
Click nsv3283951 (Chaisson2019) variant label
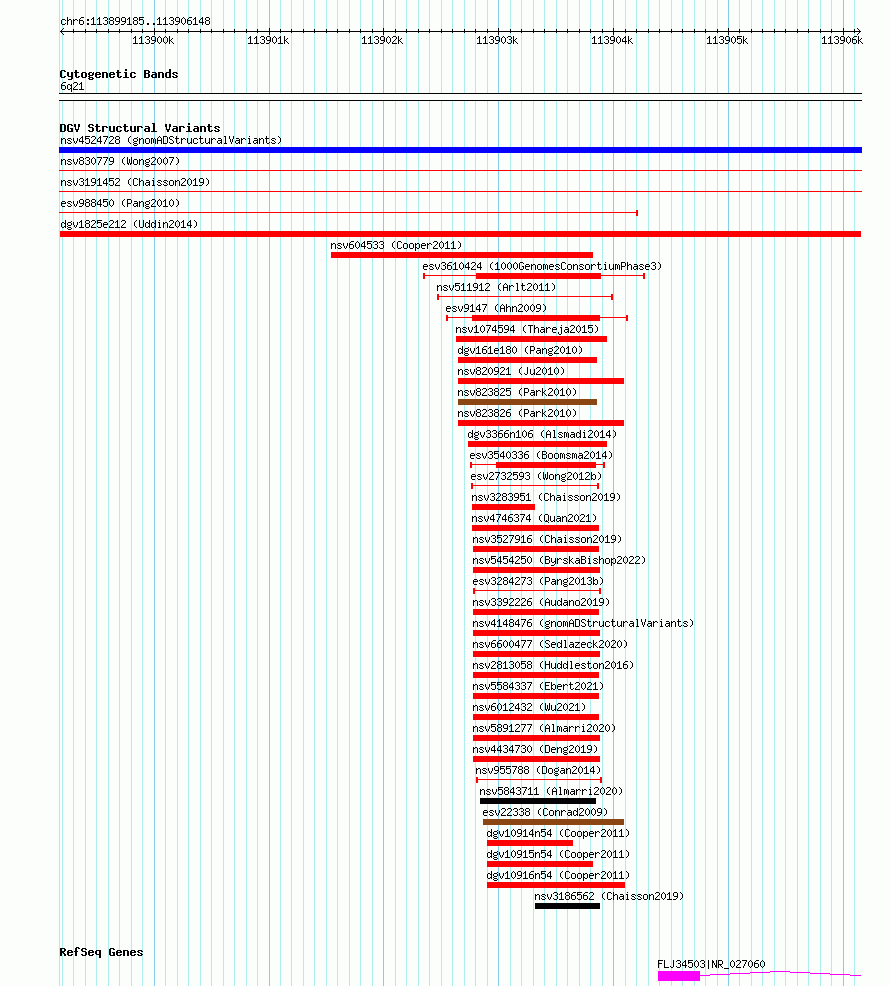[546, 497]
